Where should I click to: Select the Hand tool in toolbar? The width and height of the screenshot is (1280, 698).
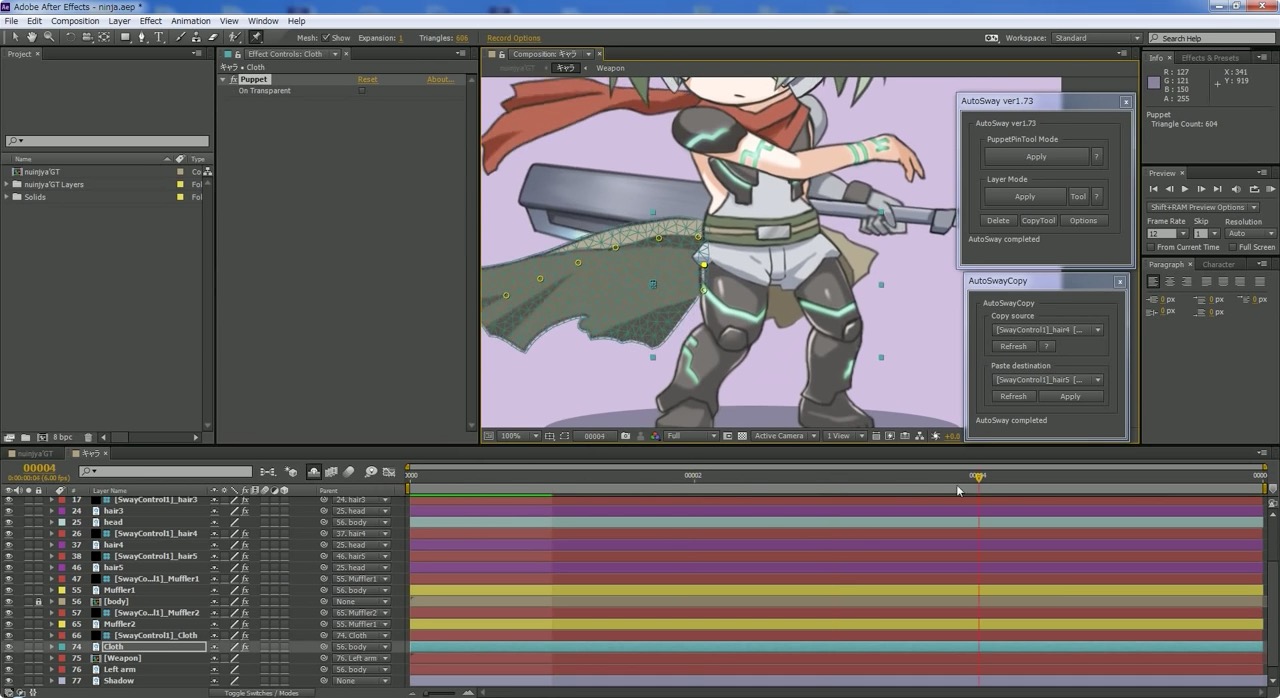coord(32,38)
